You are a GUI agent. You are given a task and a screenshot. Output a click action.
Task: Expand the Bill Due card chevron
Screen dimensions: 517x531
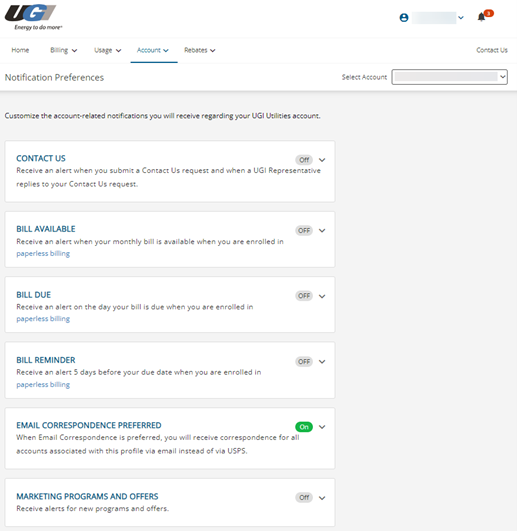pyautogui.click(x=322, y=296)
